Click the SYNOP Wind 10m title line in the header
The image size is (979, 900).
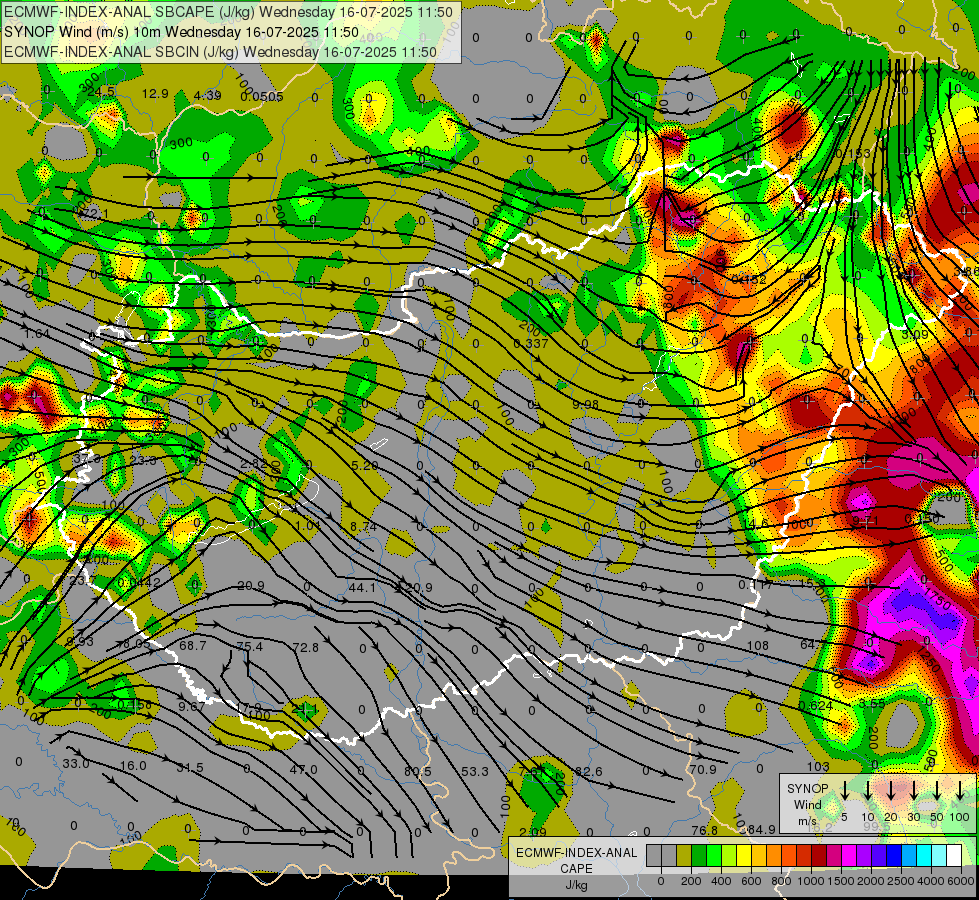click(181, 32)
